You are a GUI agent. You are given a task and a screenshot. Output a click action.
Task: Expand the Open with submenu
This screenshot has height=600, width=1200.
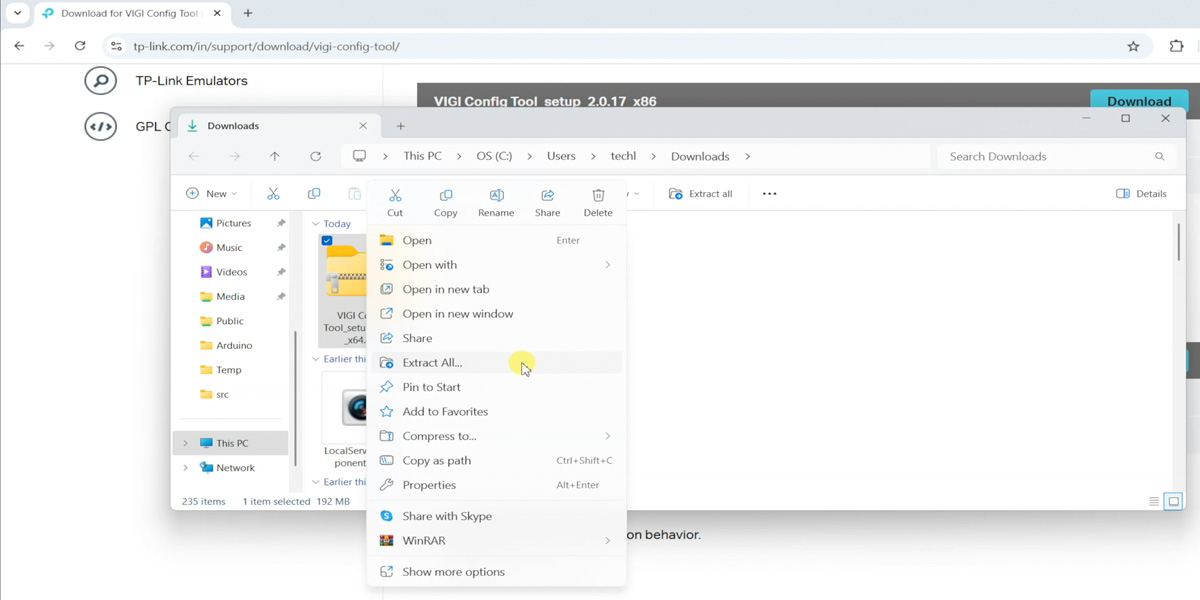click(607, 265)
